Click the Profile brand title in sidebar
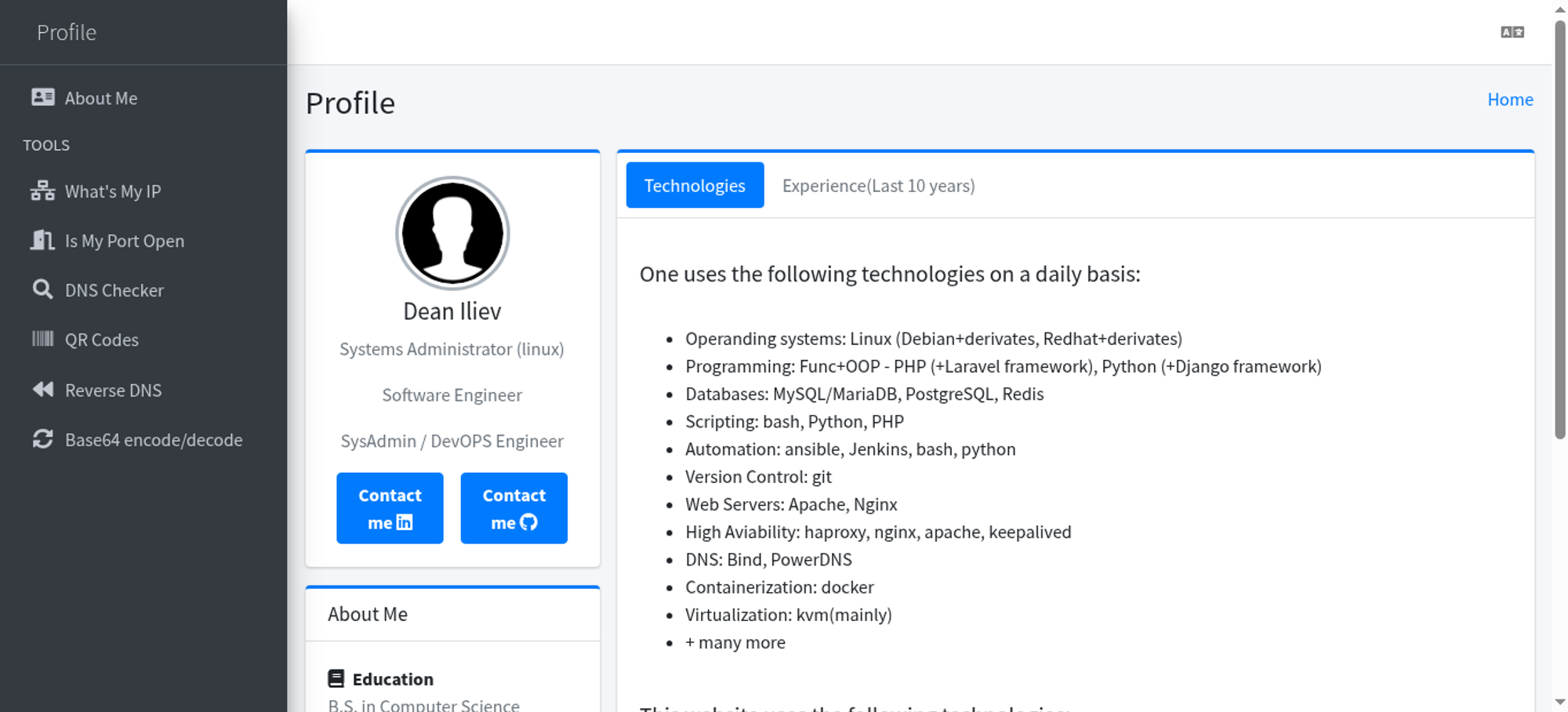1568x712 pixels. [x=67, y=32]
